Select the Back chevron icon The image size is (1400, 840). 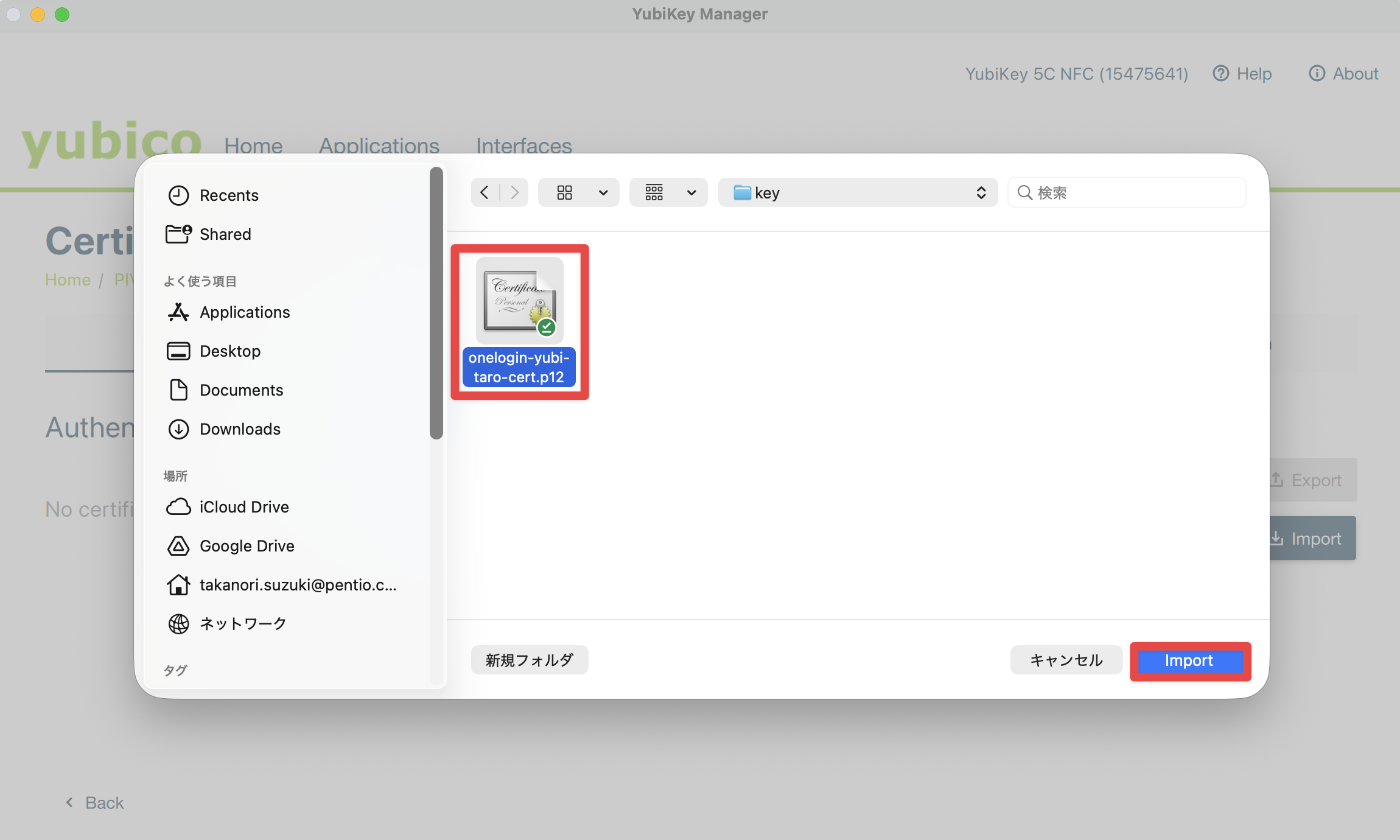coord(69,802)
